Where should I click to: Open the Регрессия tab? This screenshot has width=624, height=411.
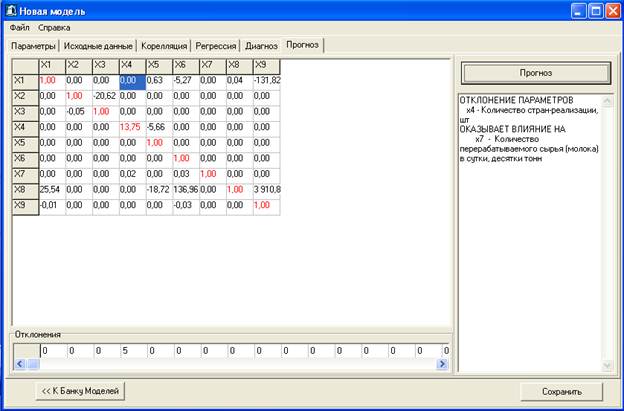(216, 46)
